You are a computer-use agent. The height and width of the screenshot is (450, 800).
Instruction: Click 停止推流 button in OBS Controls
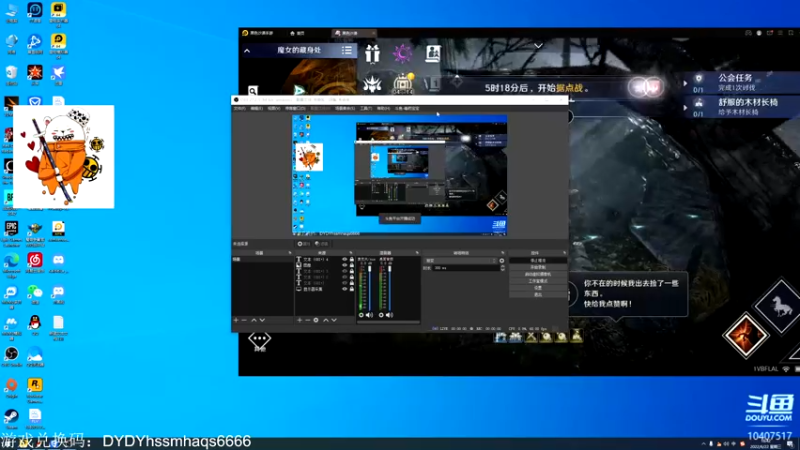(x=538, y=260)
